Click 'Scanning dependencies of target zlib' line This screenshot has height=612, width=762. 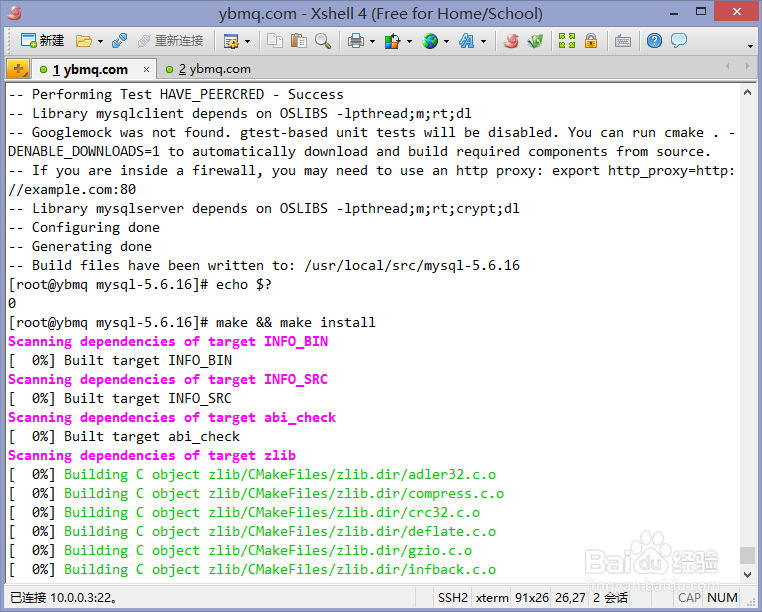(152, 455)
